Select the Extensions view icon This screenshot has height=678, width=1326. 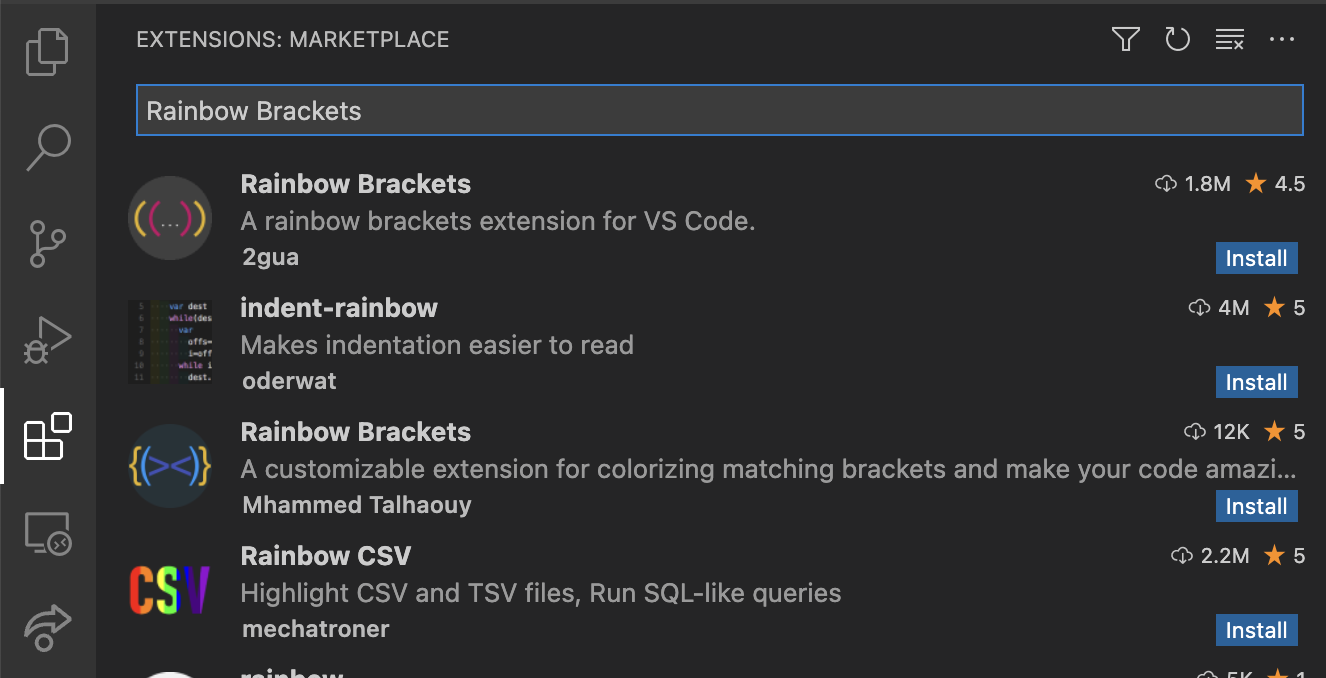coord(47,436)
